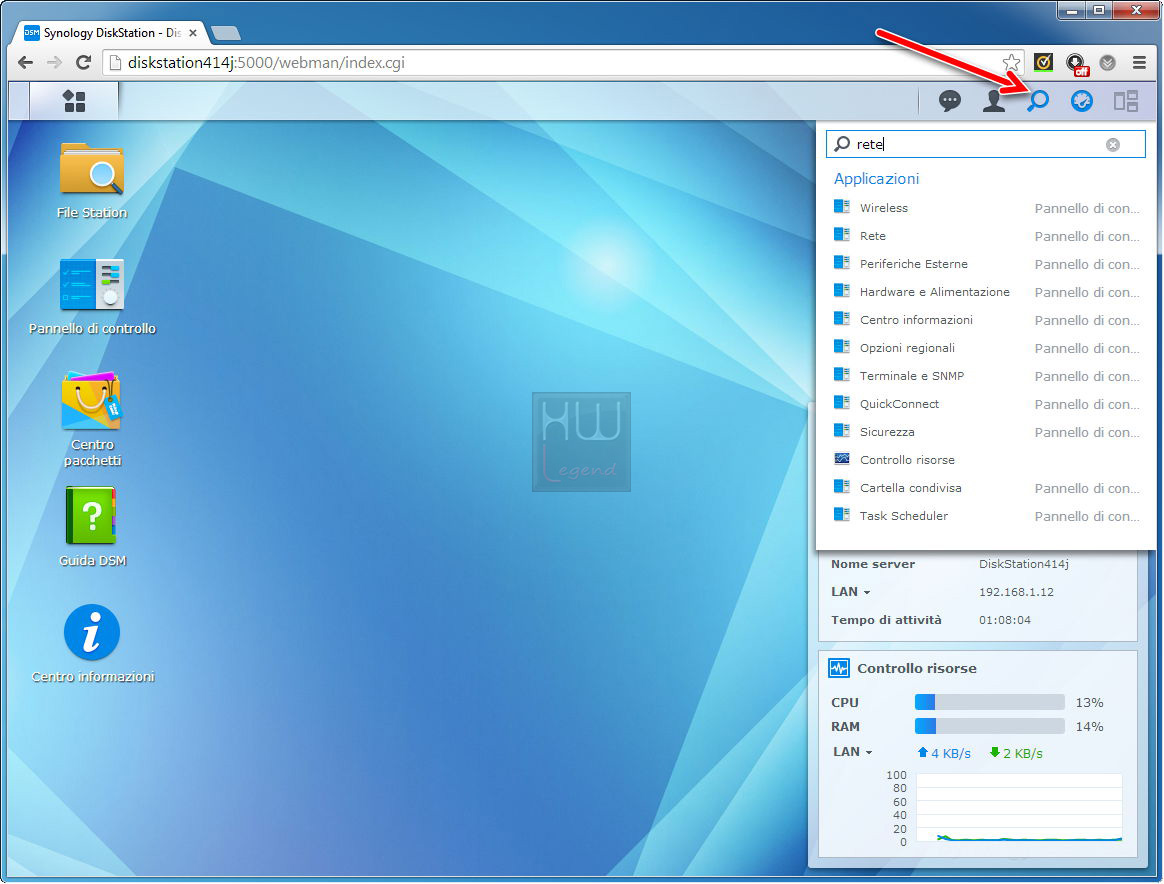This screenshot has height=884, width=1164.
Task: Go back in the browser
Action: (25, 62)
